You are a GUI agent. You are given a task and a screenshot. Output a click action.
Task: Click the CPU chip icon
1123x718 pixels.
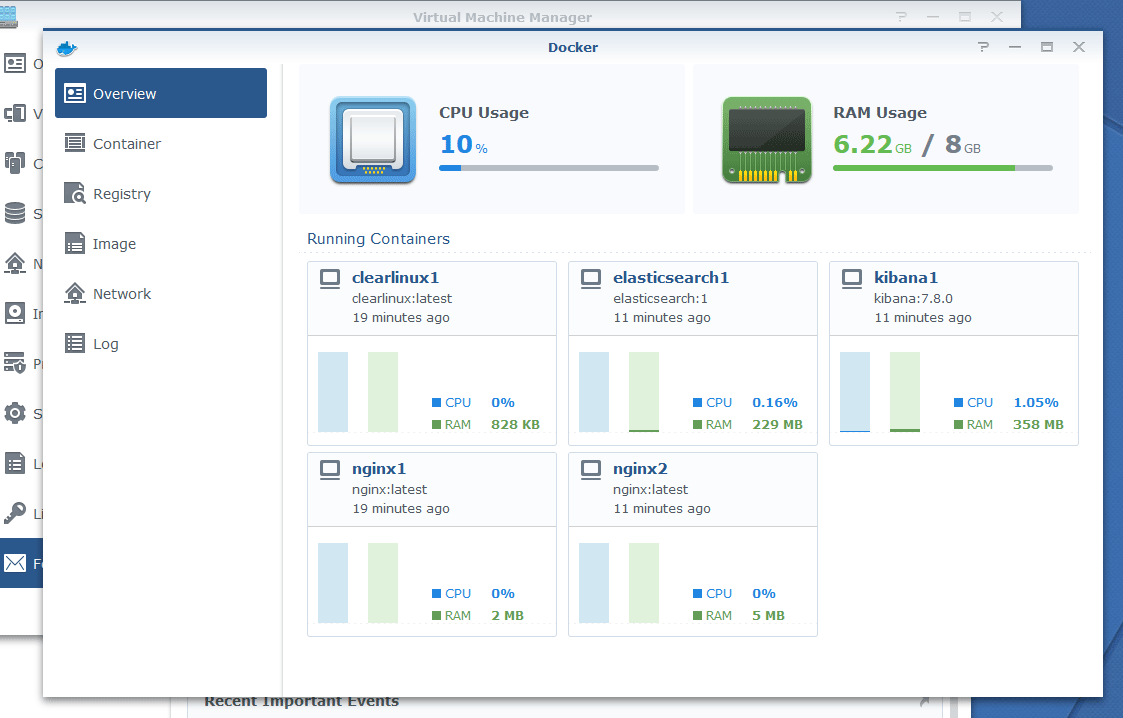coord(373,140)
